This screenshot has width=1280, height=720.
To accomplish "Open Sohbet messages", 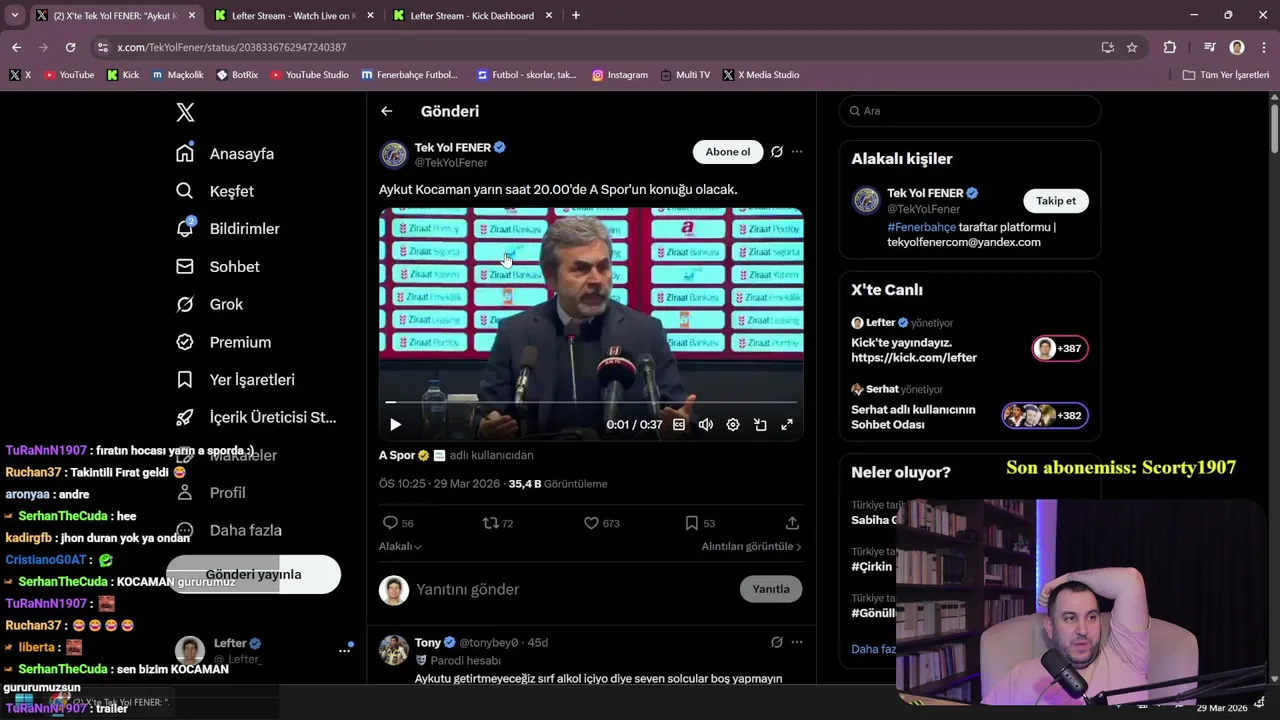I will tap(218, 267).
